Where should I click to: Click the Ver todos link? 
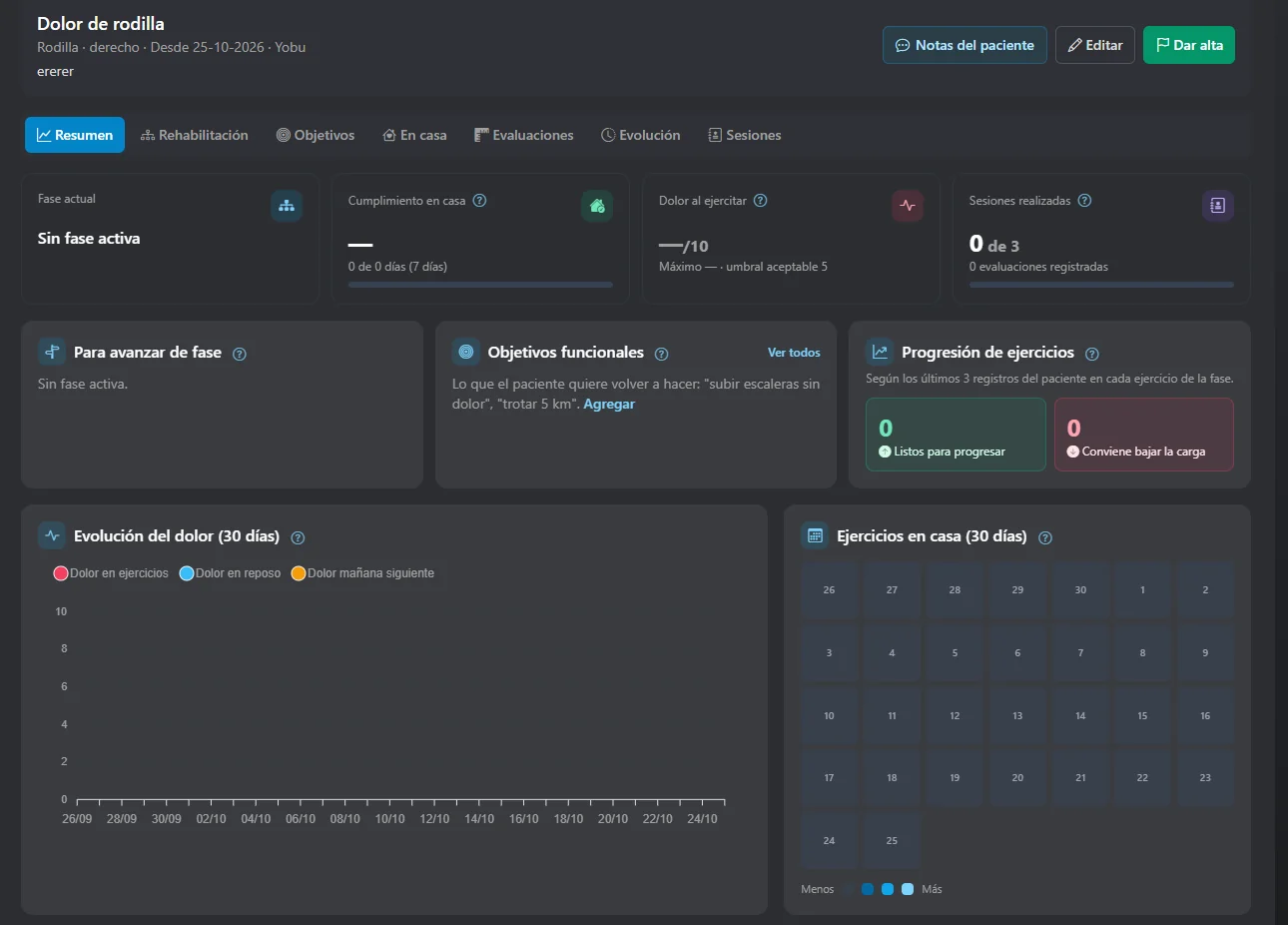click(794, 353)
